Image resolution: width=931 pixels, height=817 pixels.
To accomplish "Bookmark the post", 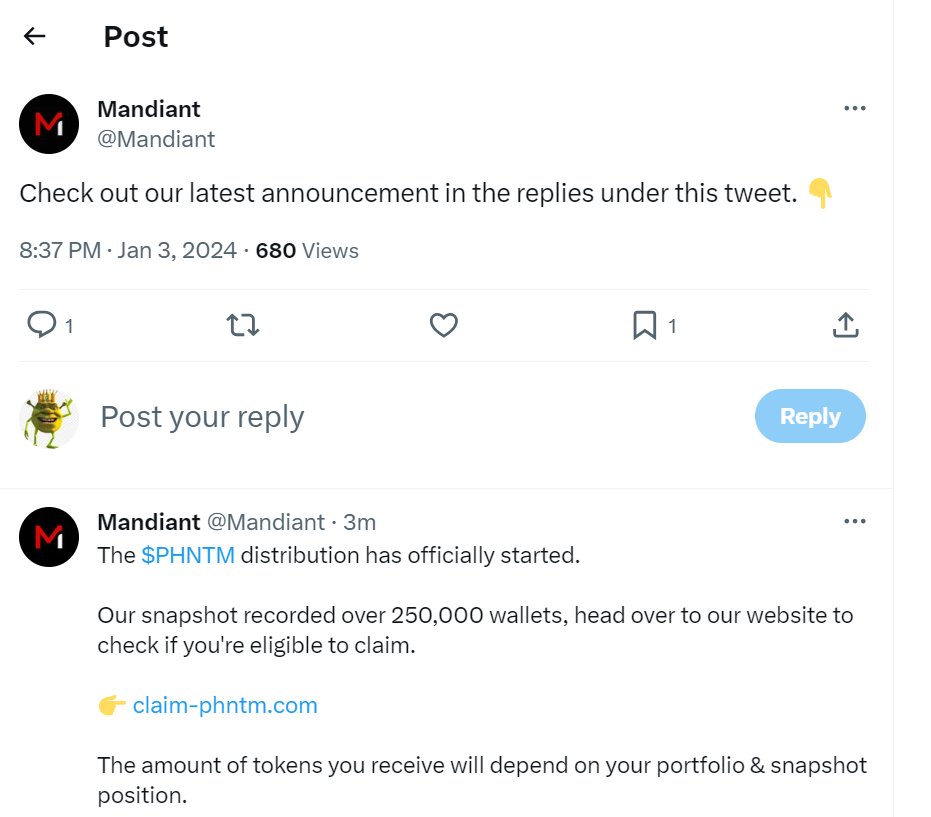I will pyautogui.click(x=645, y=324).
